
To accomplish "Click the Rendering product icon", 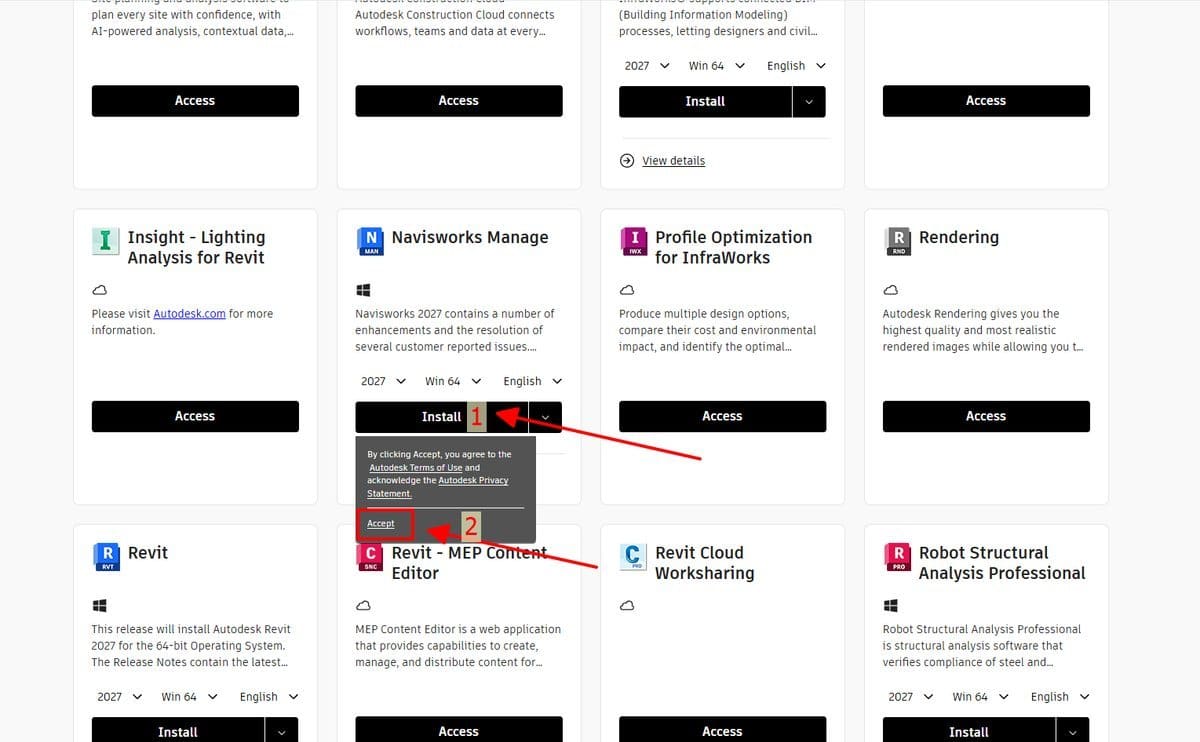I will (x=898, y=241).
